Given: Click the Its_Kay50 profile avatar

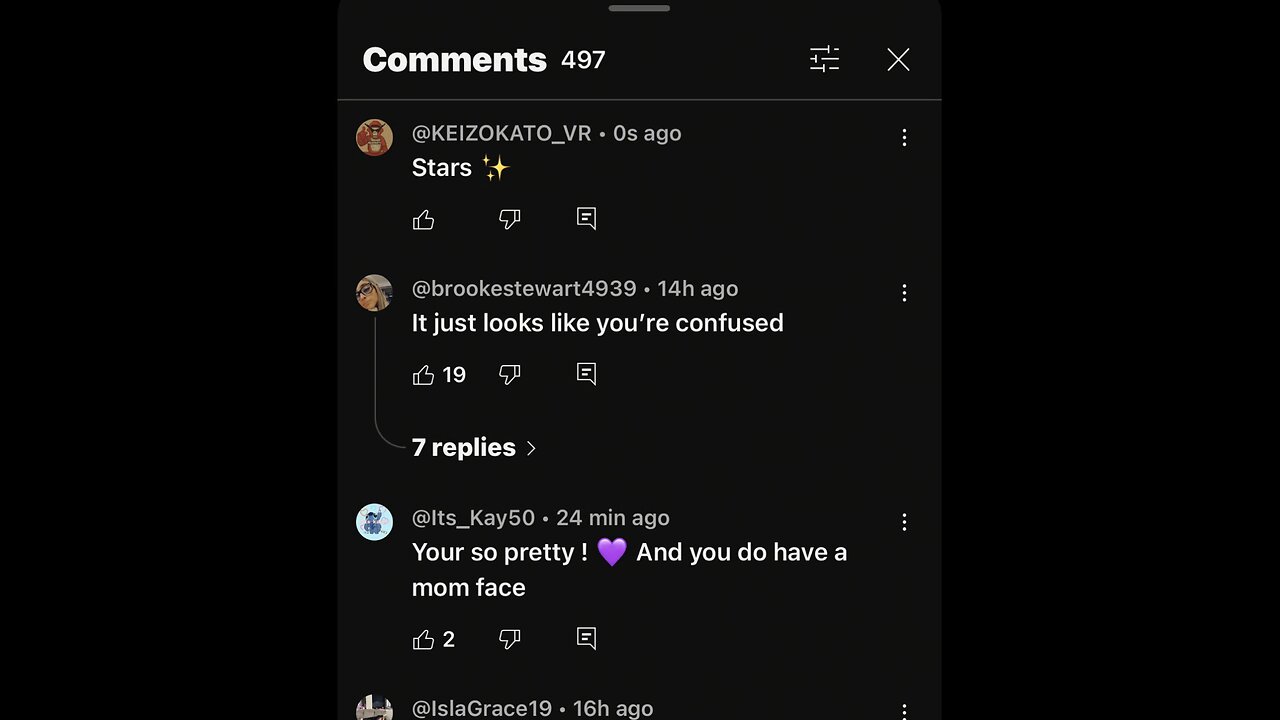Looking at the screenshot, I should (x=375, y=522).
